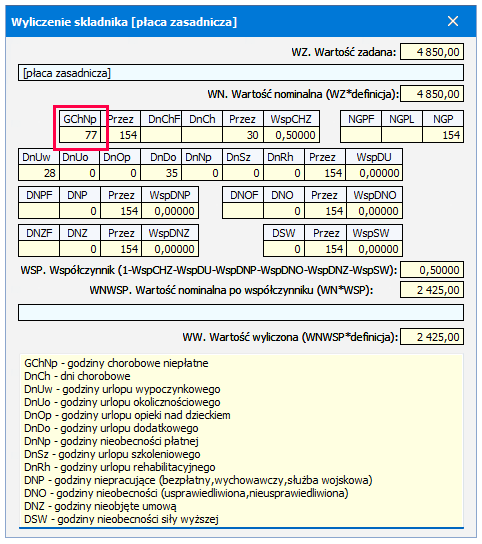This screenshot has height=544, width=482.
Task: Select the 0,00000 value under WspSW
Action: click(x=374, y=249)
